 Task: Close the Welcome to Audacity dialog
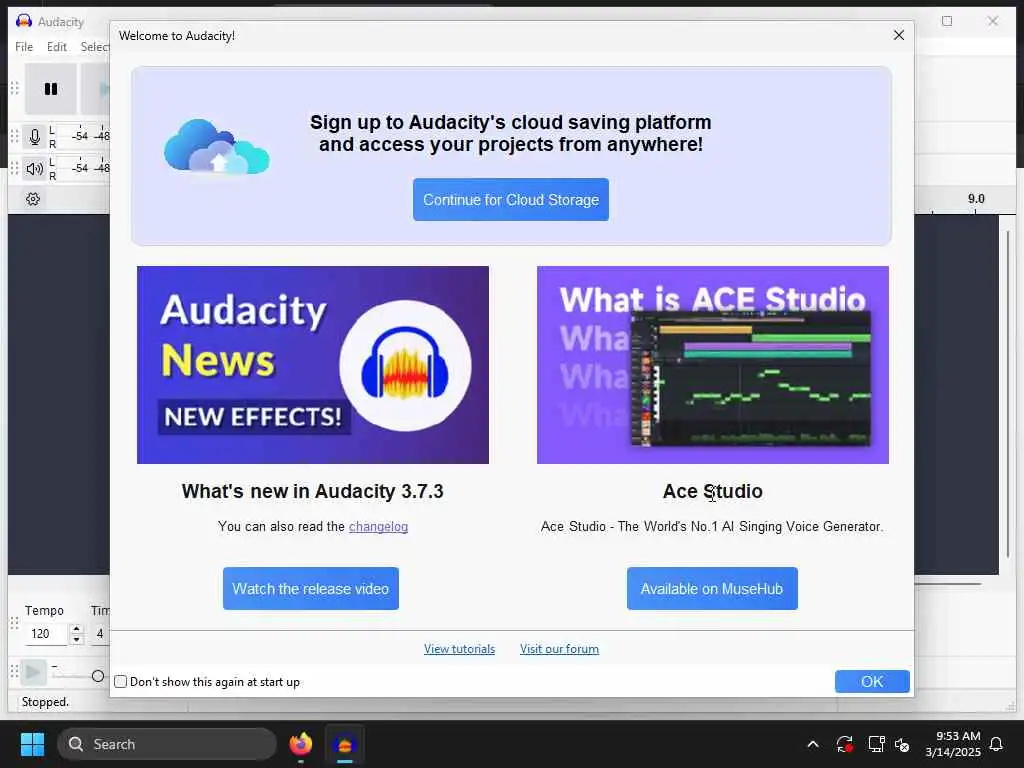[899, 35]
